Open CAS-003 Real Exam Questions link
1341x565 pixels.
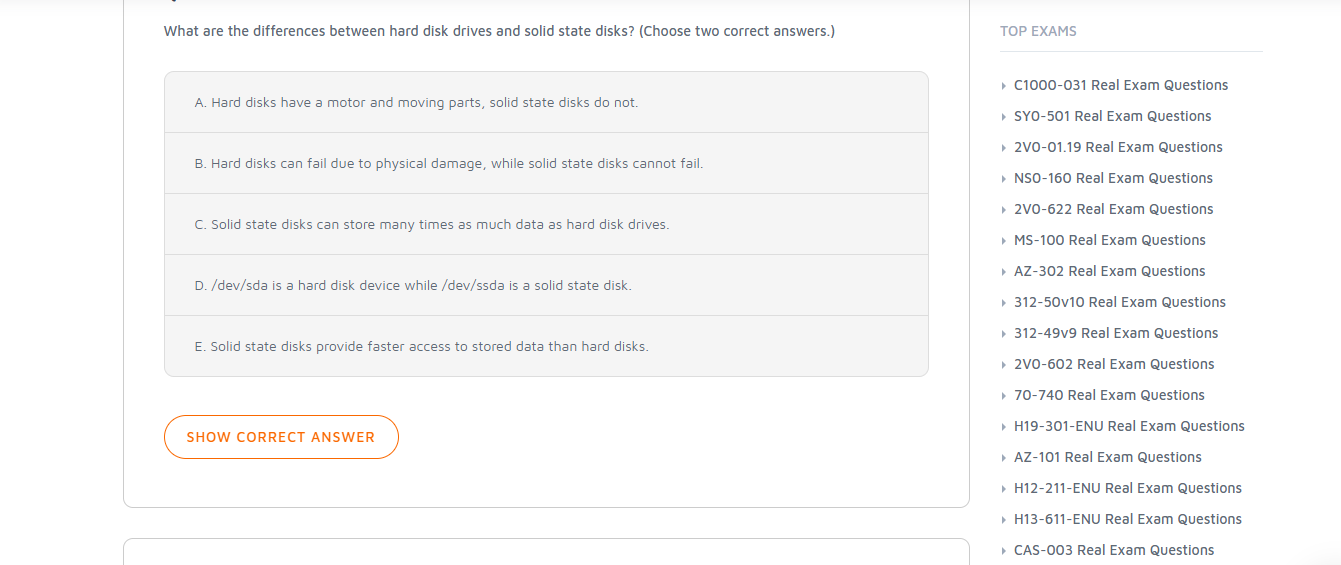[x=1113, y=551]
